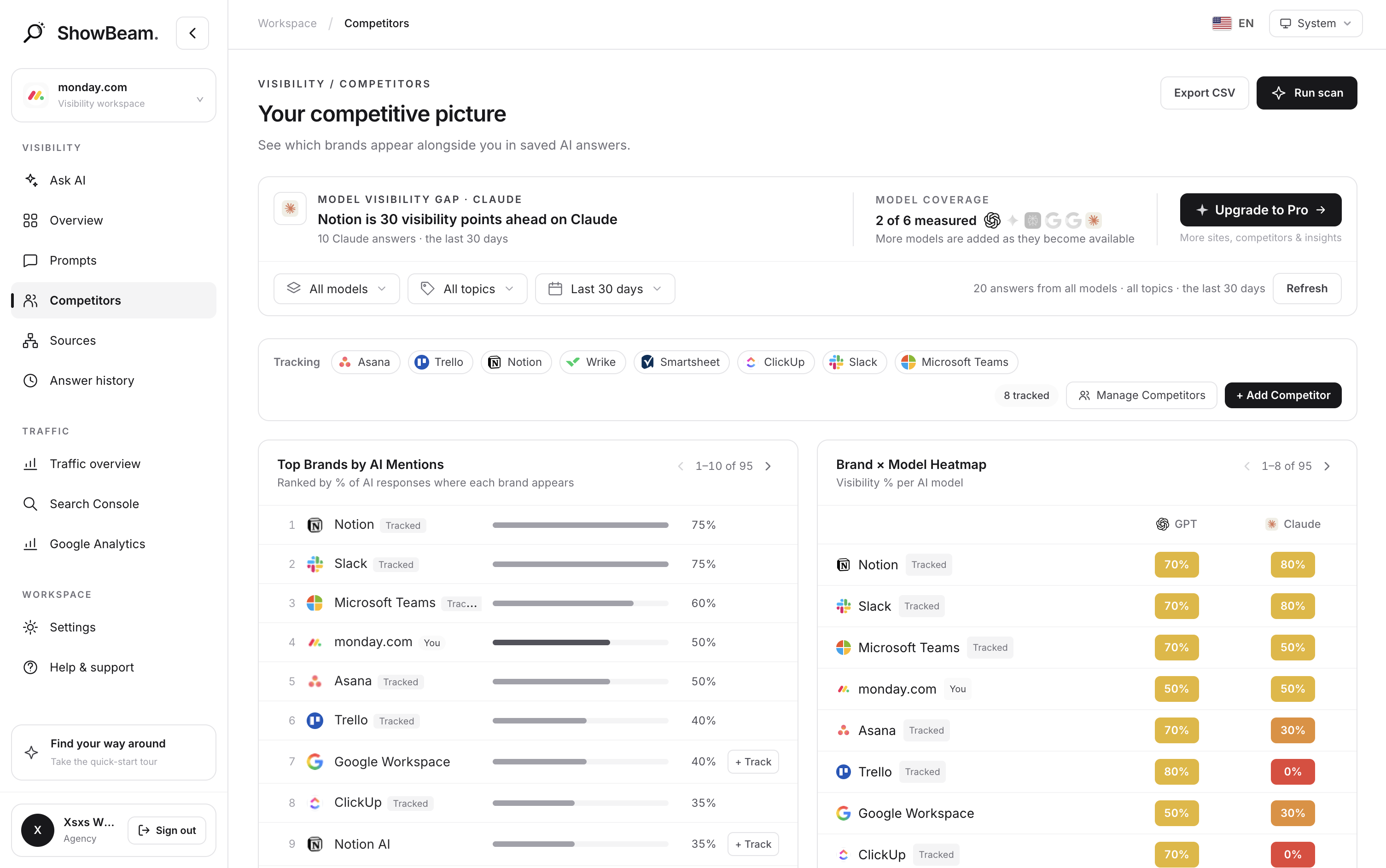Click previous page arrow in Top Brands
Image resolution: width=1386 pixels, height=868 pixels.
[681, 466]
